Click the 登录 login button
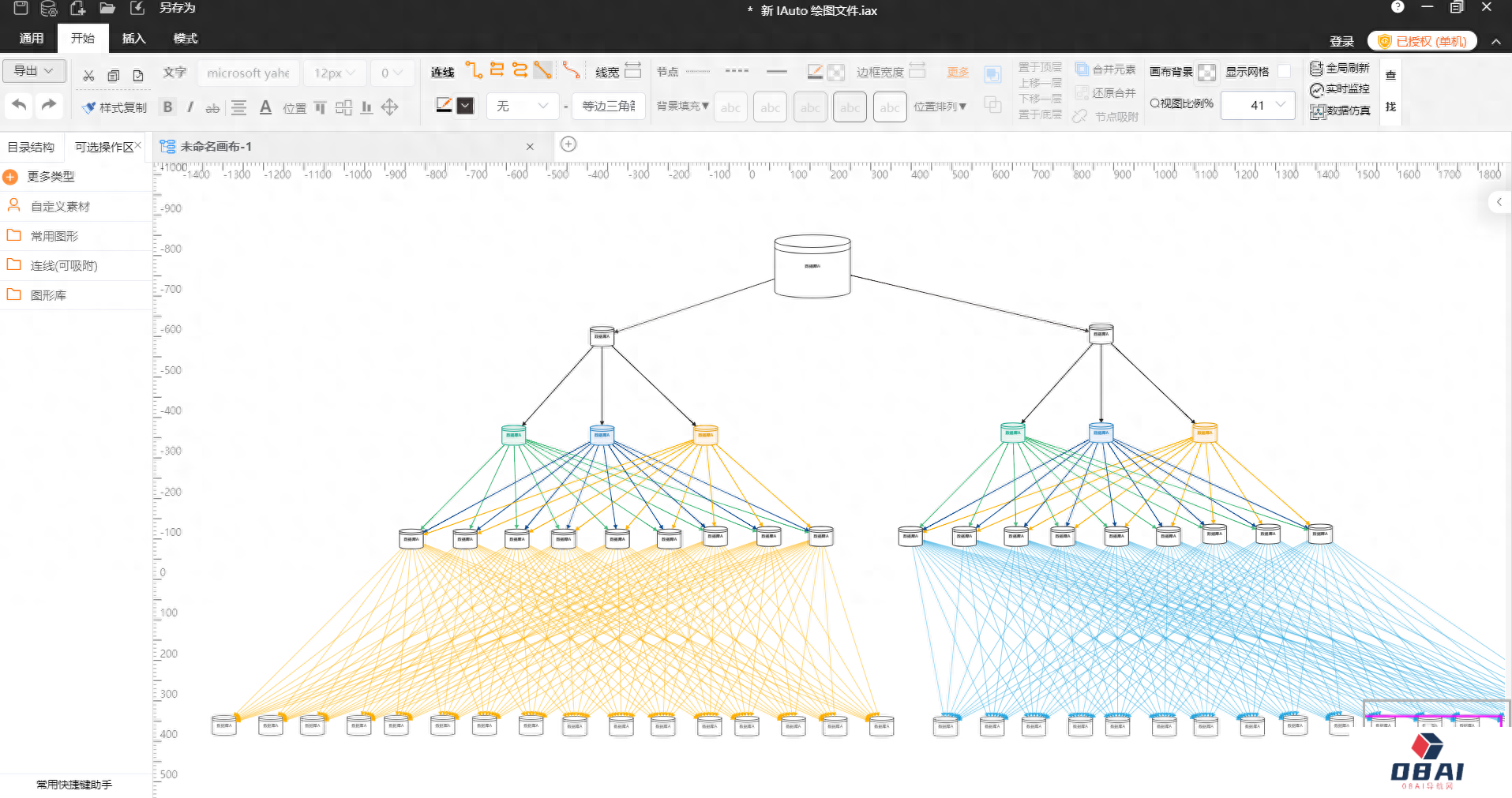Screen dimensions: 1512x798 coord(1341,41)
